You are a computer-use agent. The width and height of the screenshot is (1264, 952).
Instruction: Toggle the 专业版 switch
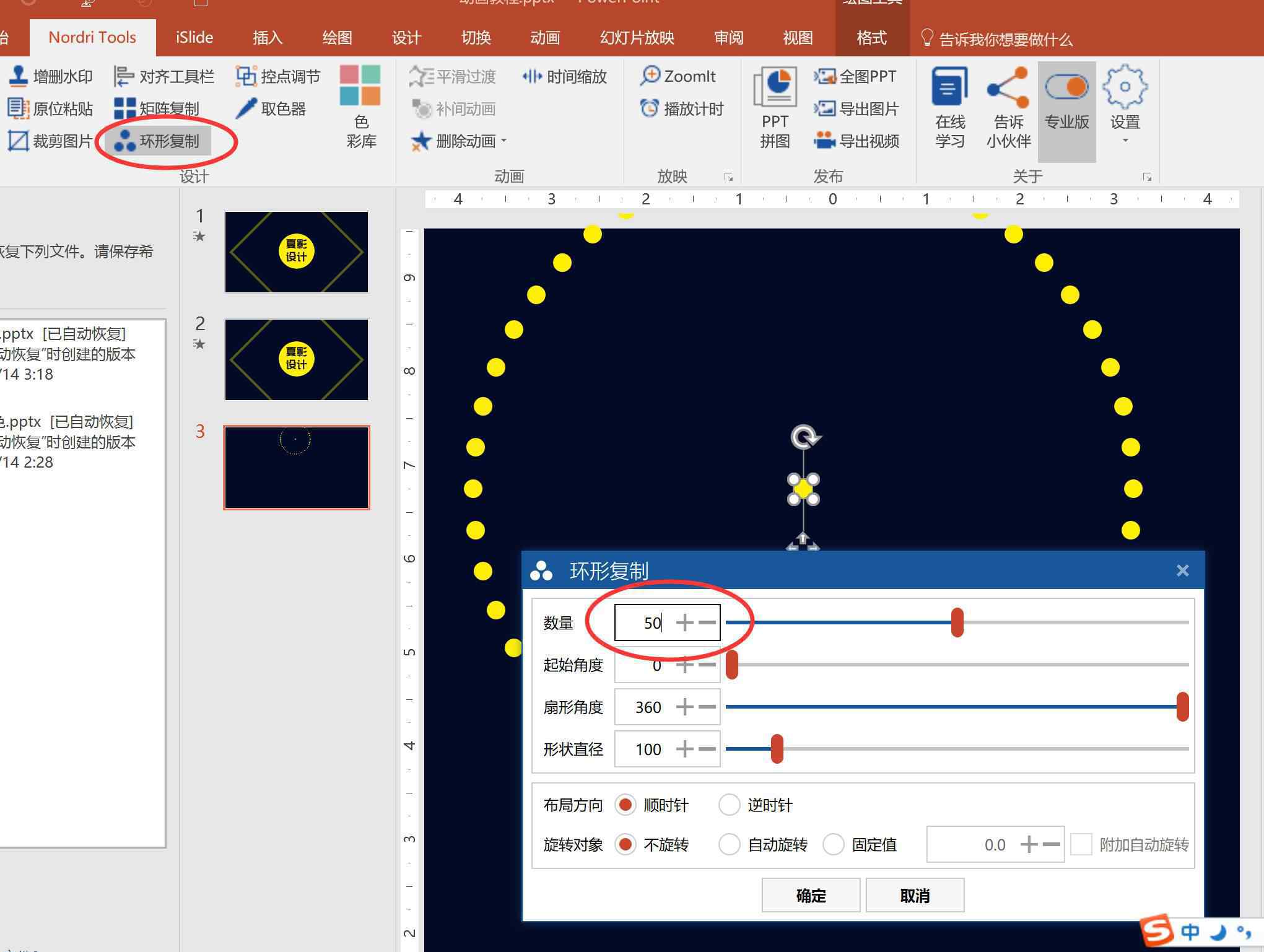pos(1066,88)
